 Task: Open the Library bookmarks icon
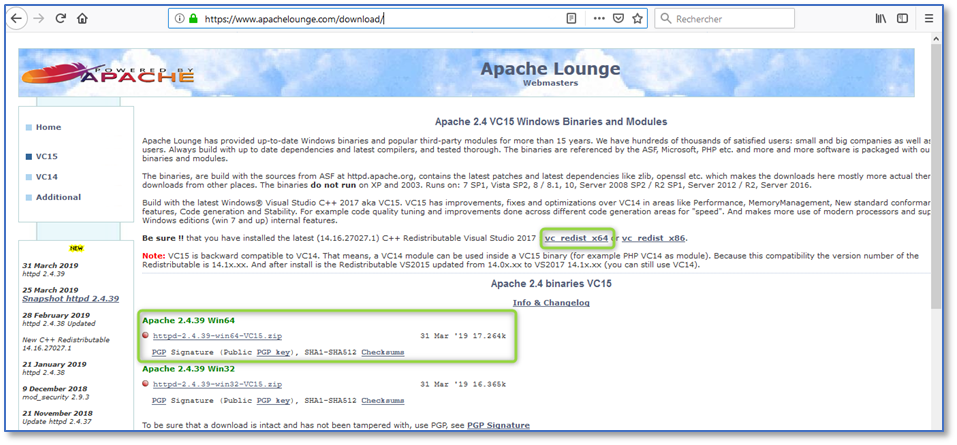coord(881,18)
